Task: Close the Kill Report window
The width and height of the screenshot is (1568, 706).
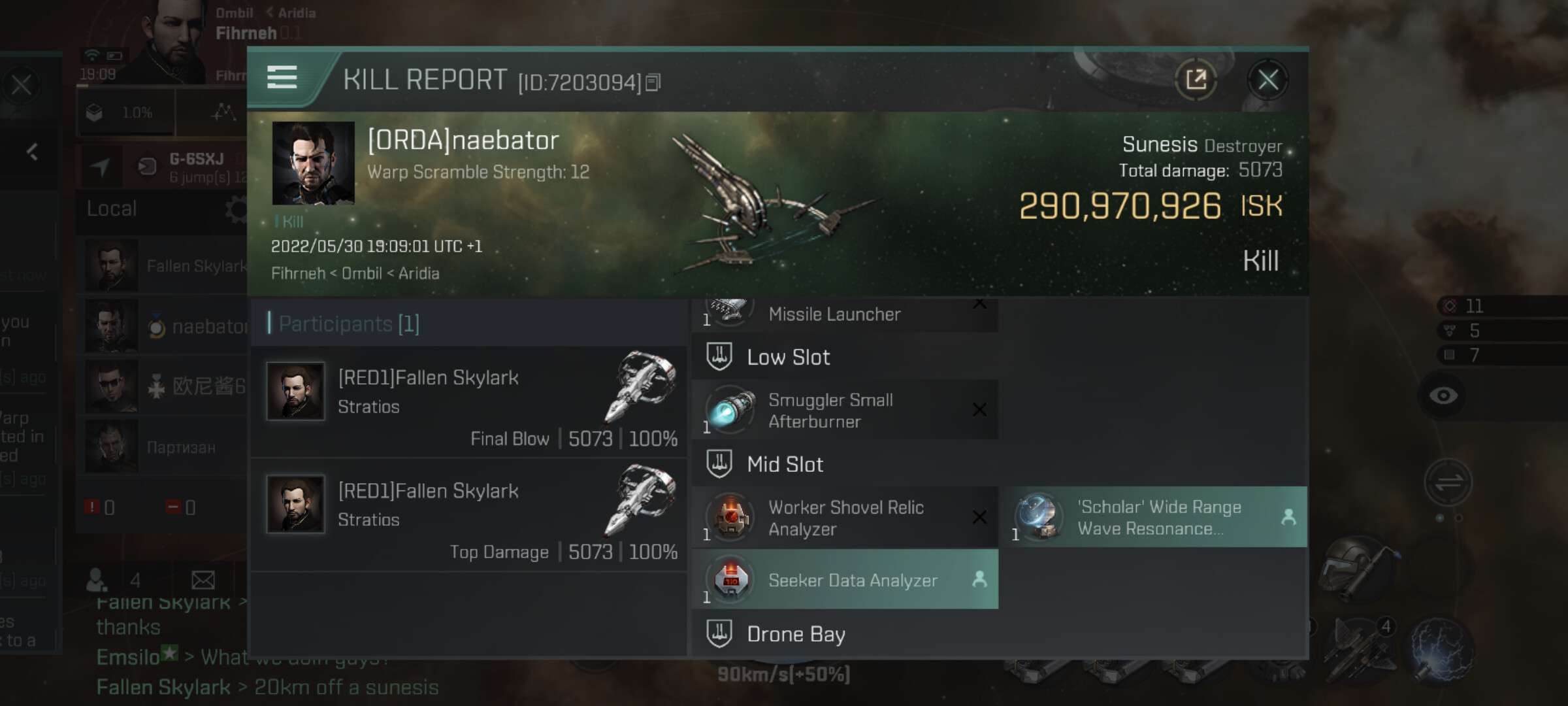Action: point(1267,80)
